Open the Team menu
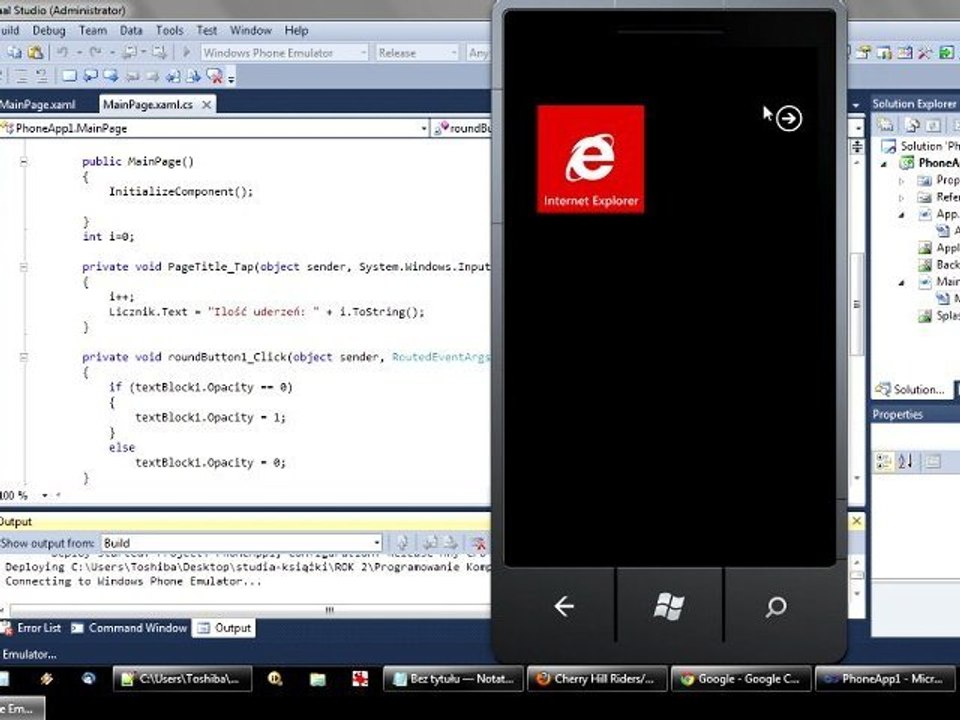960x720 pixels. pos(92,30)
